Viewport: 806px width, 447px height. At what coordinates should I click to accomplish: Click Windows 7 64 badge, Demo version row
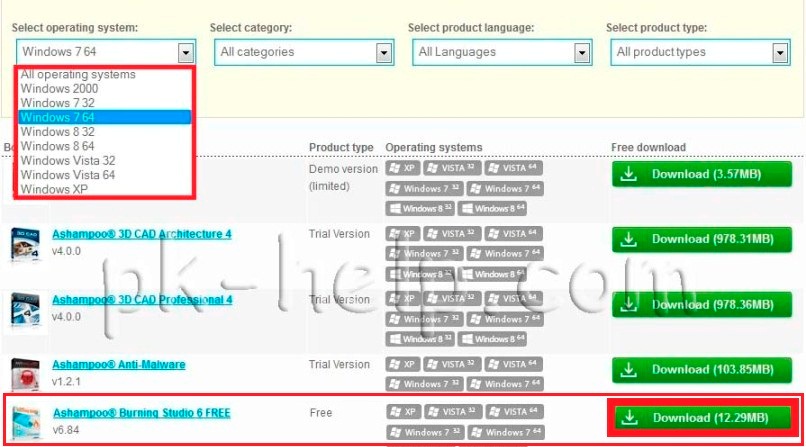tap(505, 189)
